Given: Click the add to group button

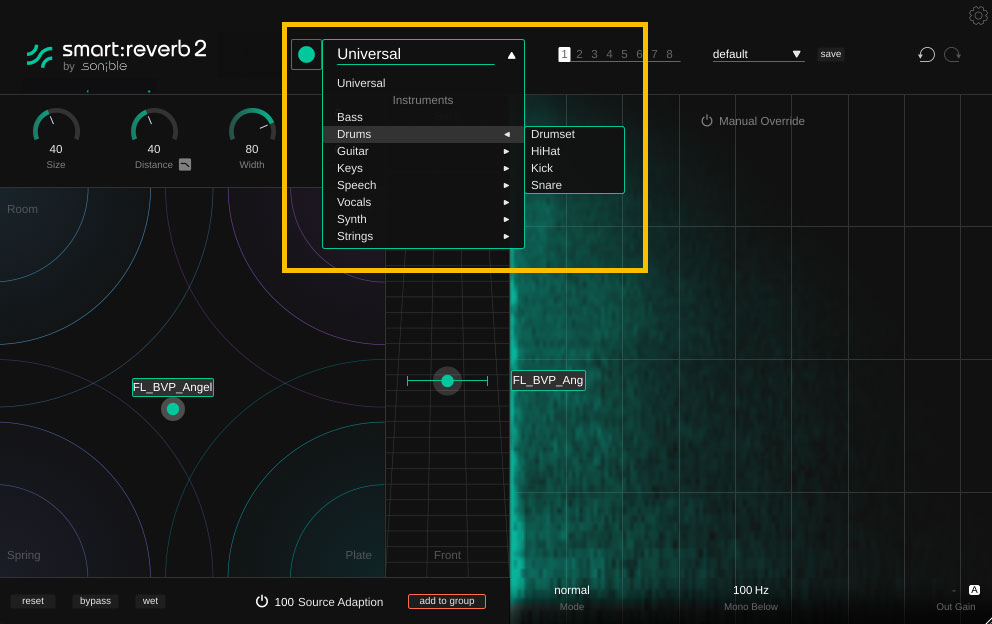Looking at the screenshot, I should (x=447, y=601).
